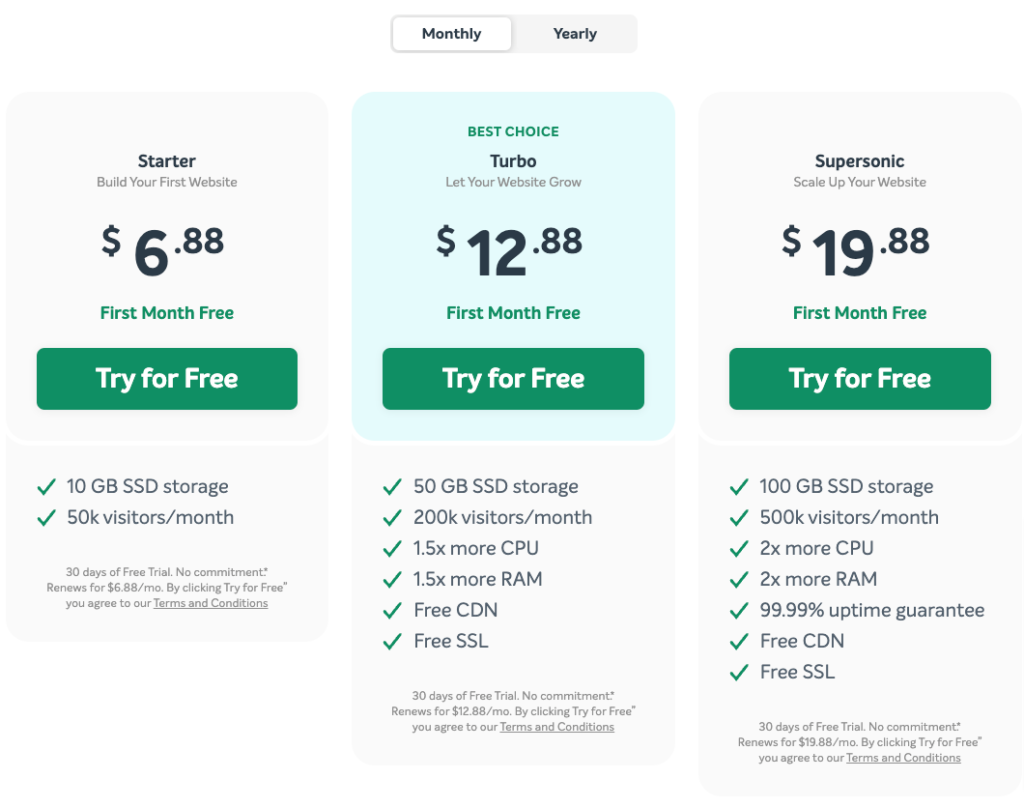This screenshot has height=808, width=1024.
Task: Click checkmark icon beside 10 GB SSD storage
Action: point(46,487)
